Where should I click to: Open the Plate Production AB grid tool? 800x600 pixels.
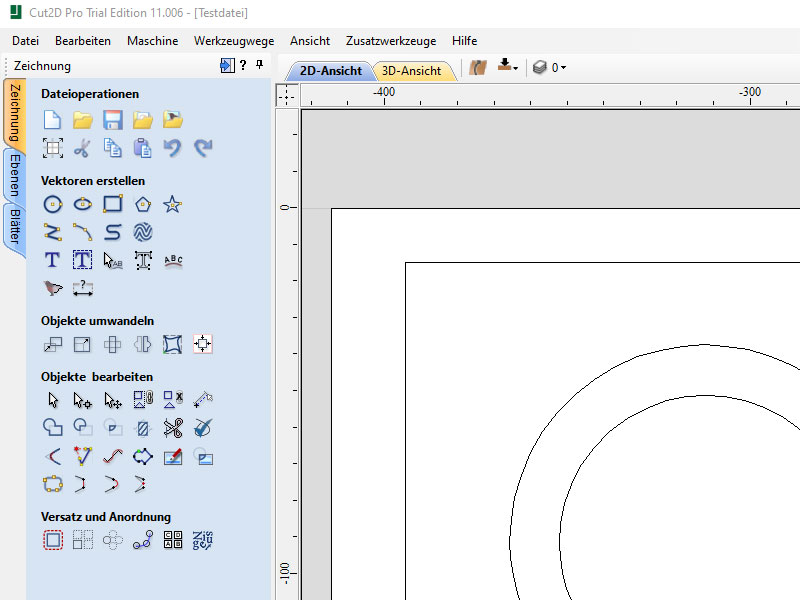click(173, 540)
